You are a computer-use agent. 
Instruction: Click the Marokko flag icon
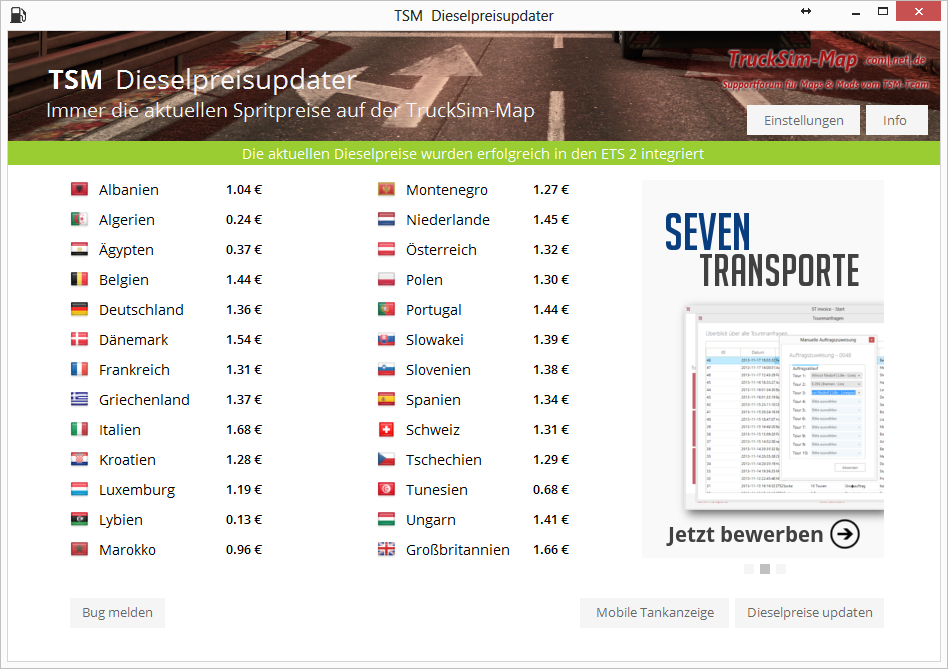(x=79, y=549)
